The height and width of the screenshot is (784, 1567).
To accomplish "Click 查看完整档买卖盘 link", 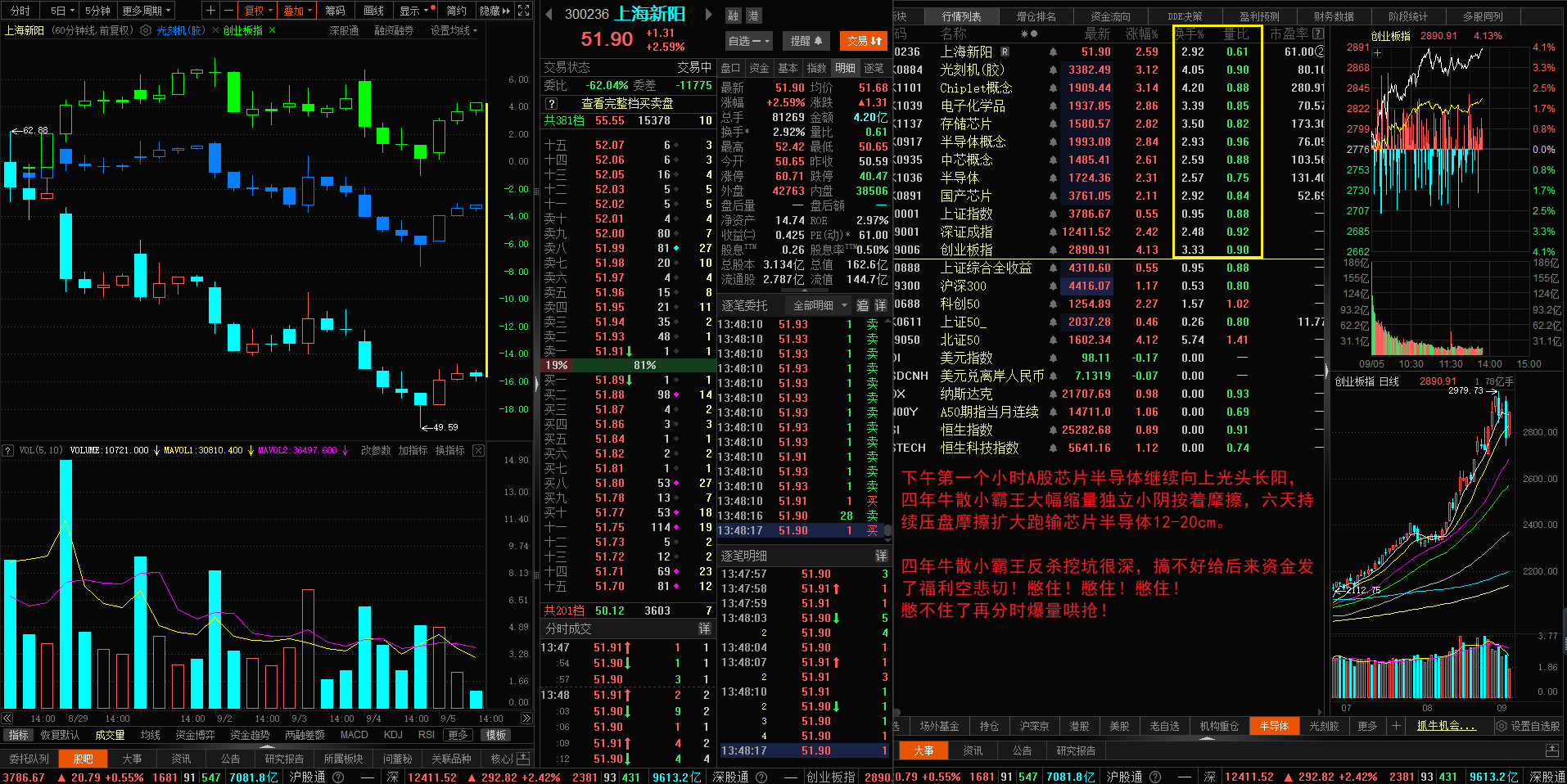I will [x=627, y=103].
